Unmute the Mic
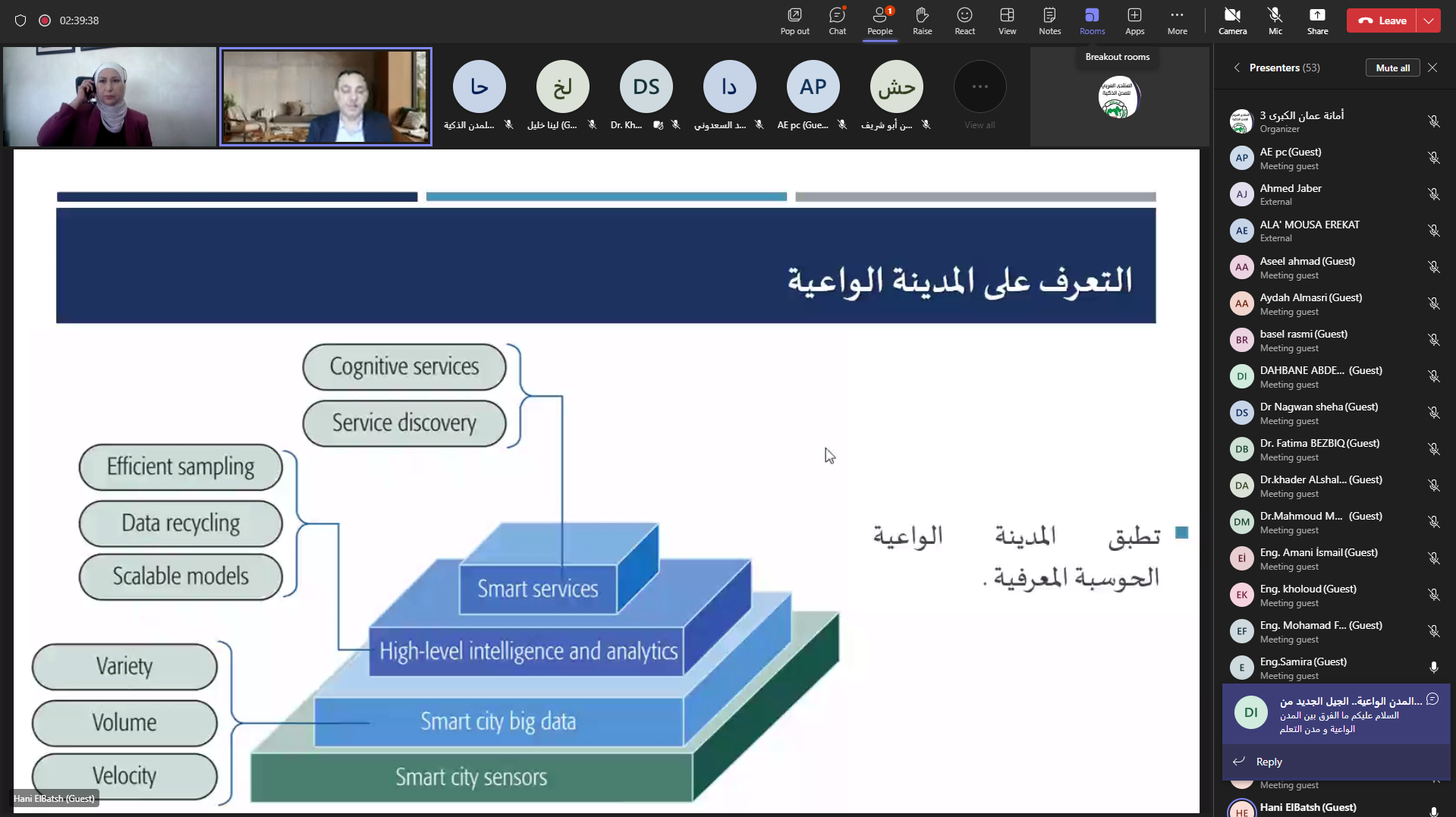 tap(1275, 20)
